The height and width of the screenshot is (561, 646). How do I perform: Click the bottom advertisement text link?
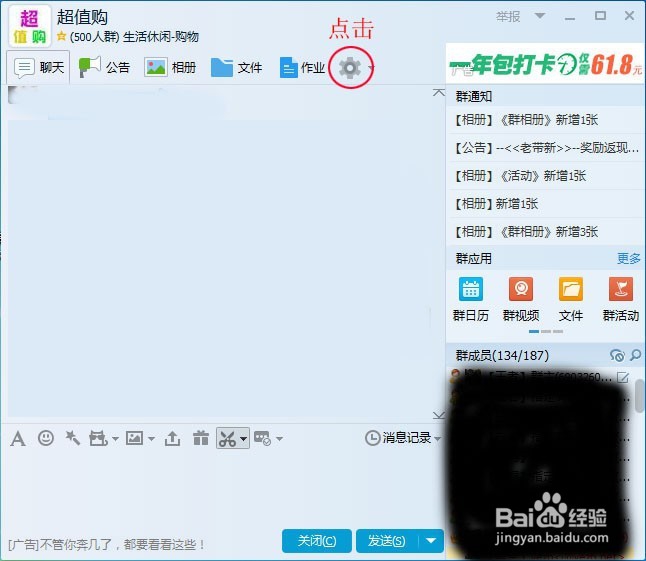coord(106,545)
